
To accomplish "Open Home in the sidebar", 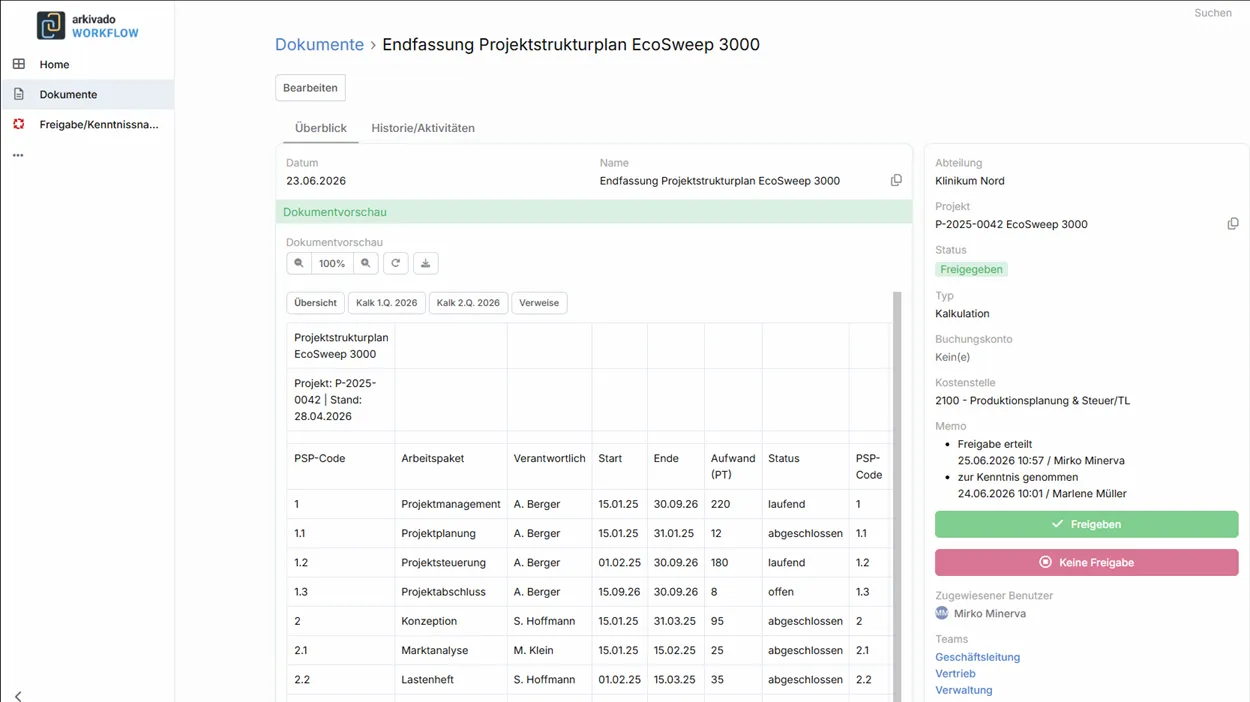I will 87,64.
